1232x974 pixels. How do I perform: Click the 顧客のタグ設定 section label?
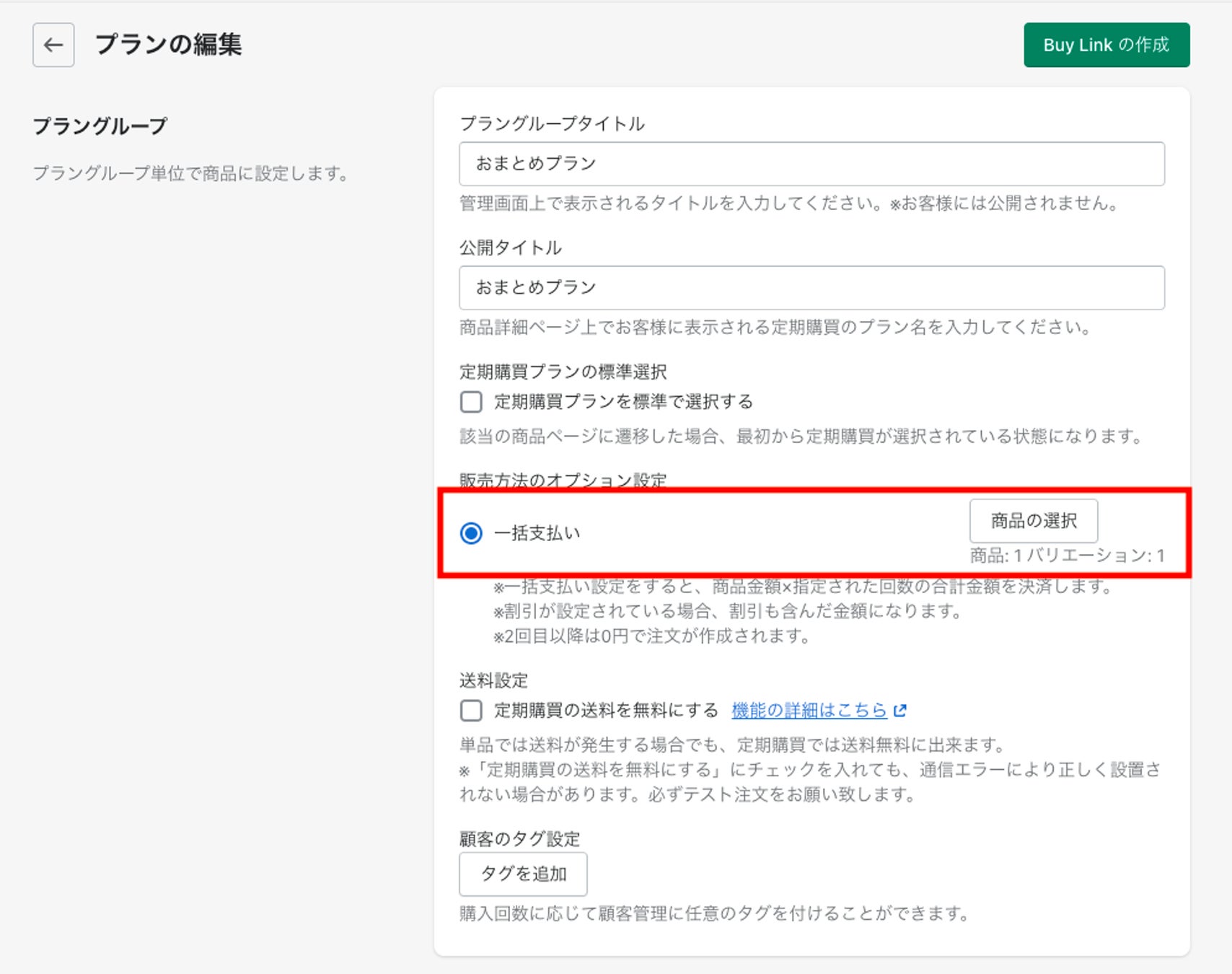pos(519,839)
